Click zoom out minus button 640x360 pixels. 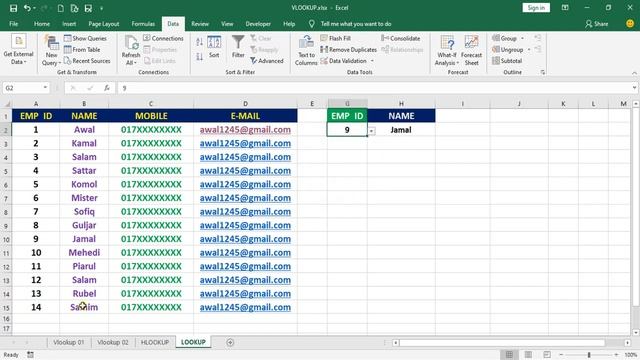[561, 355]
